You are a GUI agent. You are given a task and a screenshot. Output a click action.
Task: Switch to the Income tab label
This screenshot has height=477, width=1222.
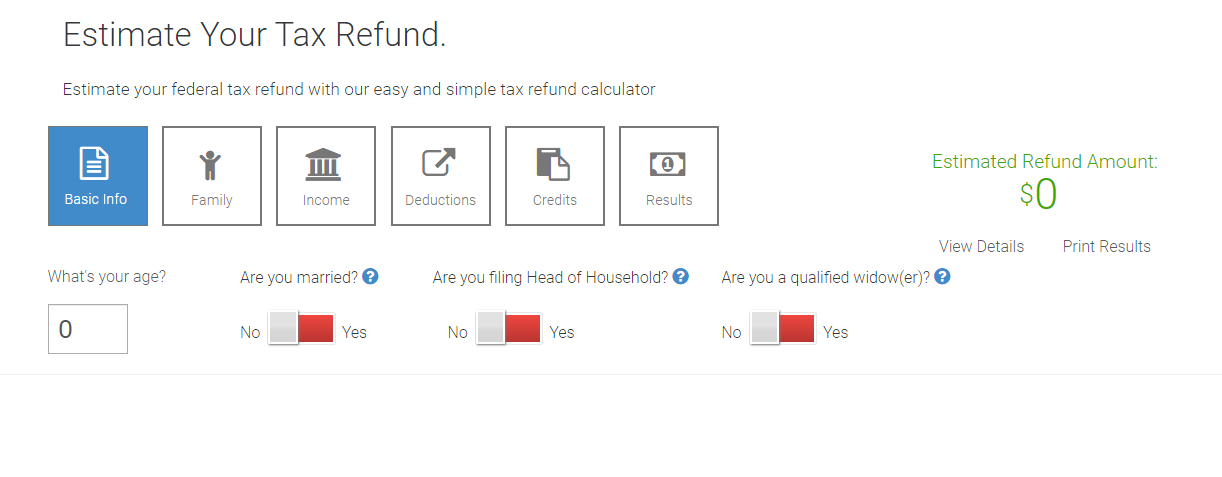[x=326, y=200]
